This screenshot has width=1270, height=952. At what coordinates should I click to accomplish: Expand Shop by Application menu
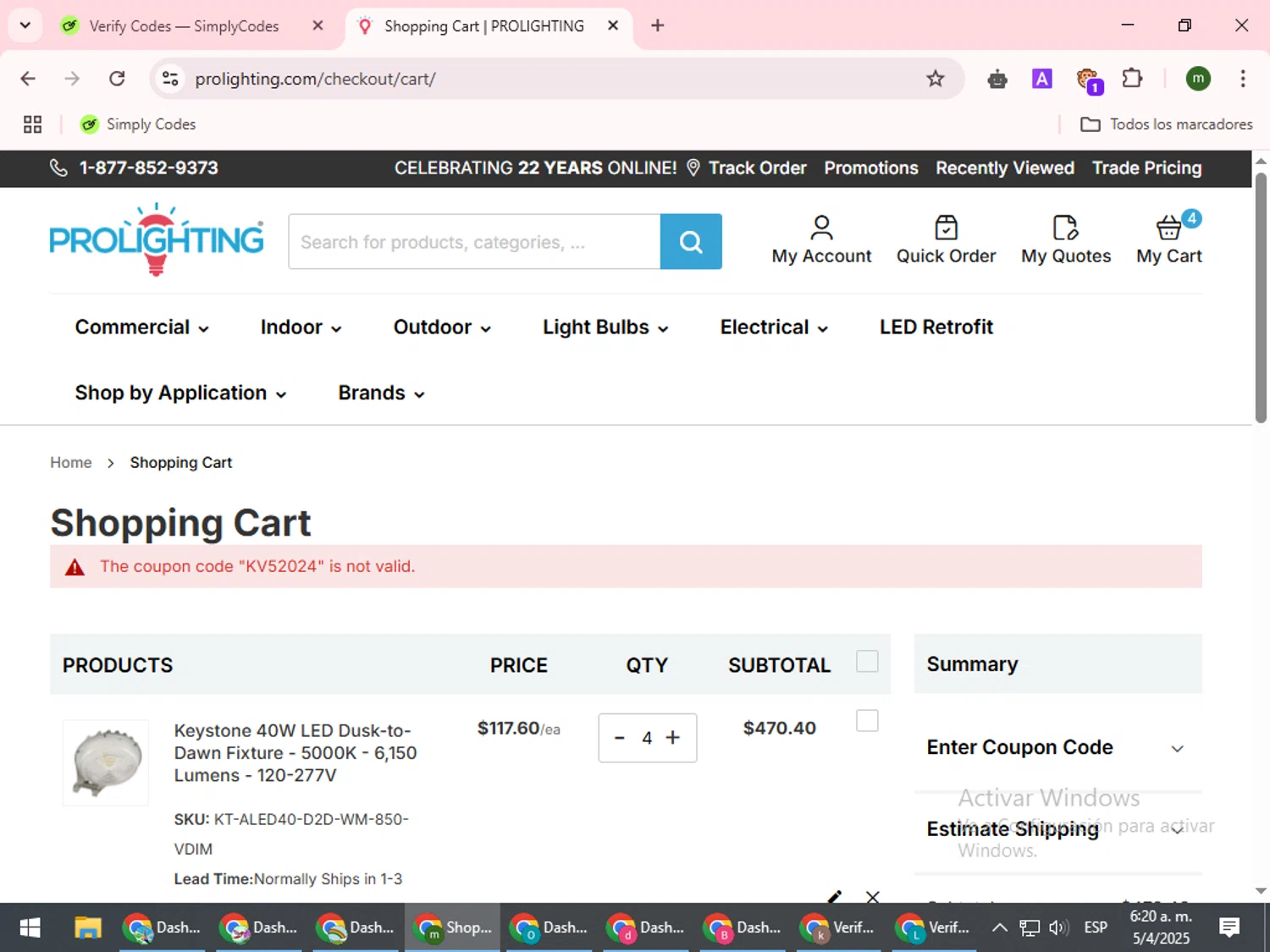[180, 393]
